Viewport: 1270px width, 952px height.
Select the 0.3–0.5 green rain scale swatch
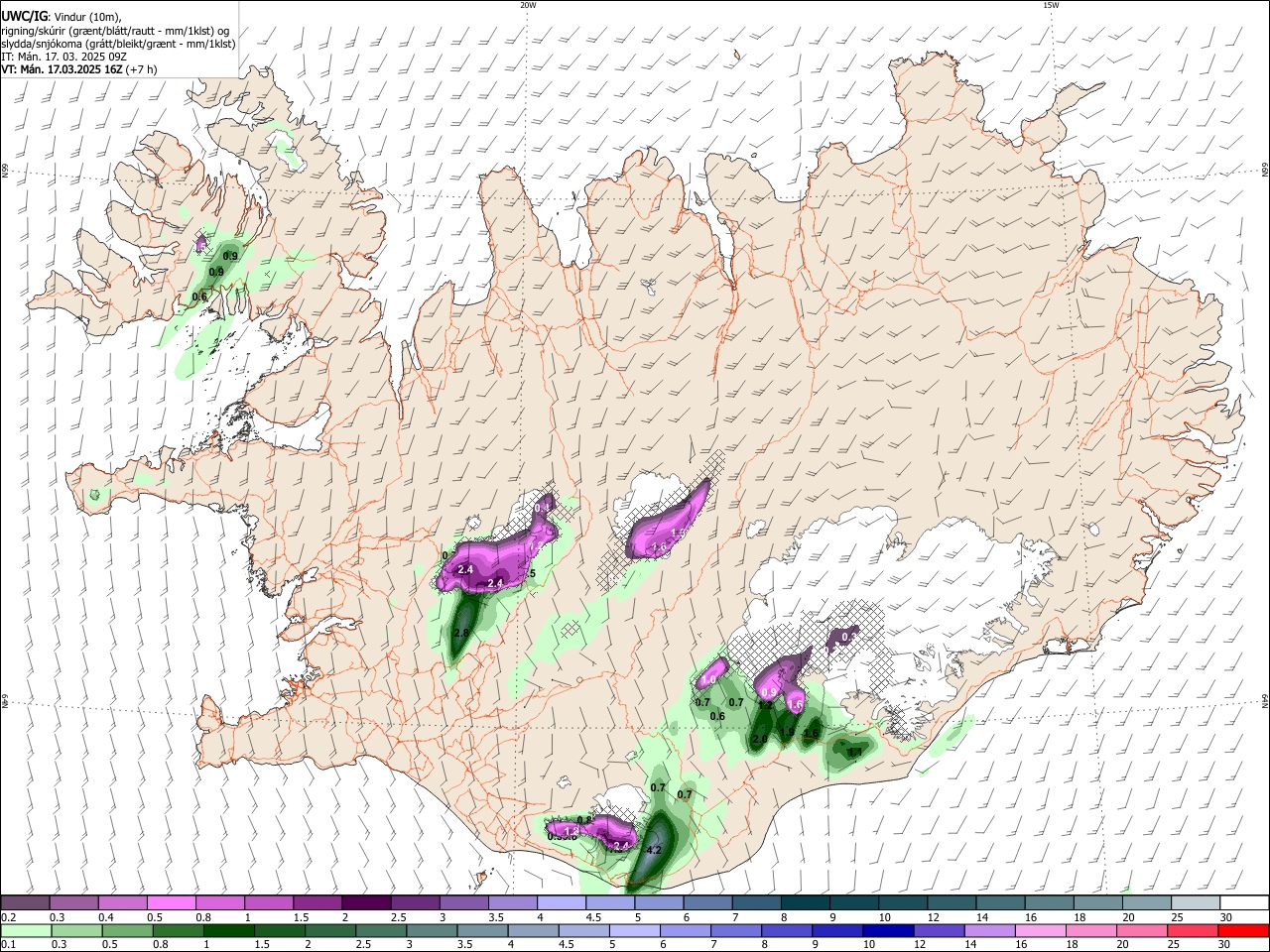pyautogui.click(x=75, y=931)
